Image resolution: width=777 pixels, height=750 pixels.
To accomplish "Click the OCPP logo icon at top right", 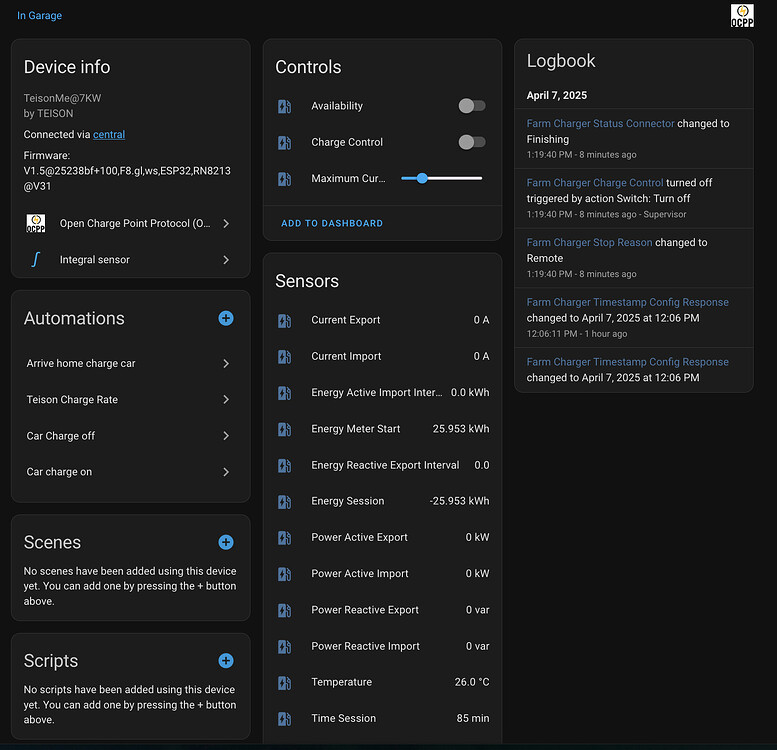I will click(x=742, y=15).
